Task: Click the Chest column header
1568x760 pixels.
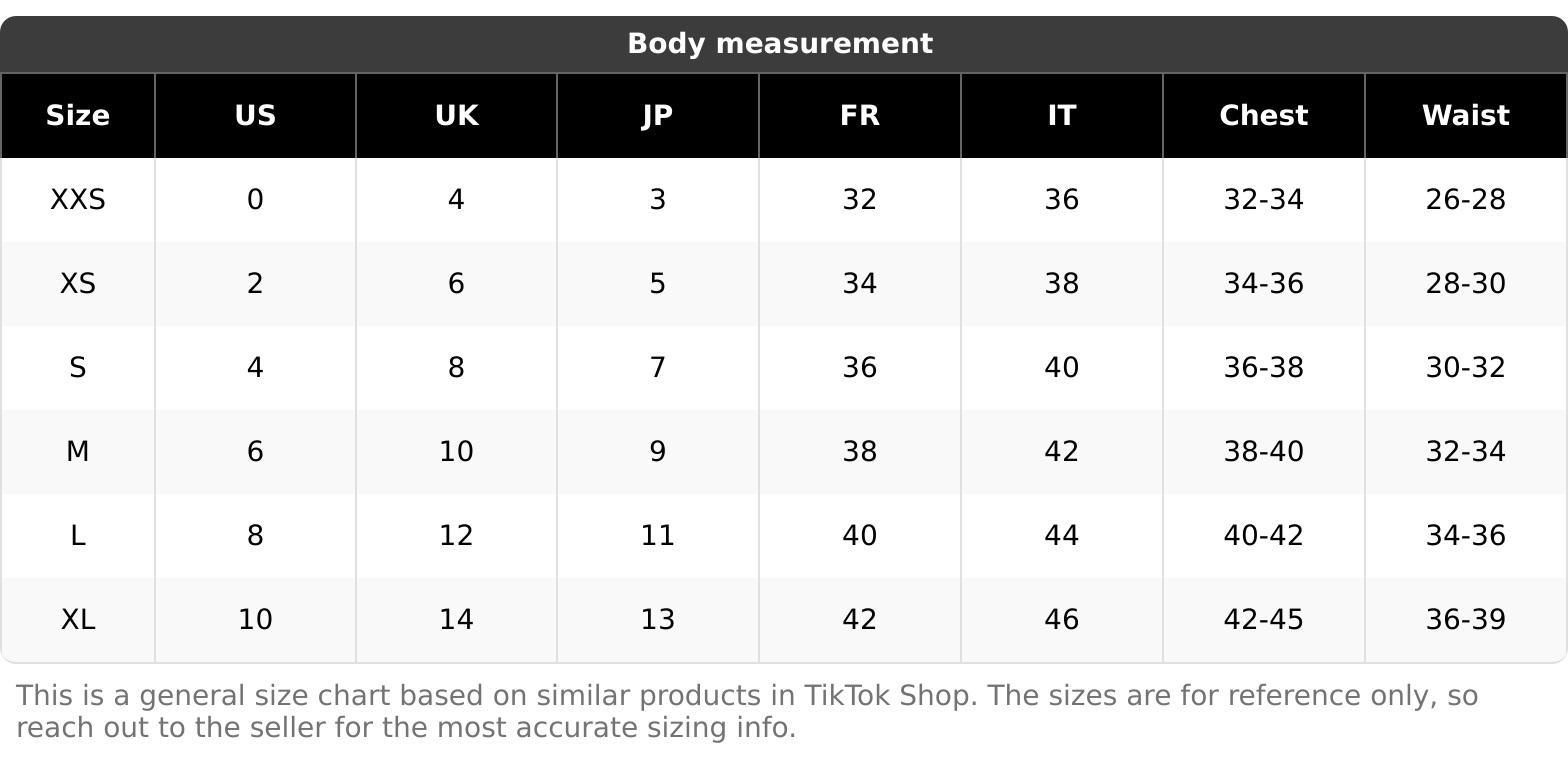Action: 1263,116
